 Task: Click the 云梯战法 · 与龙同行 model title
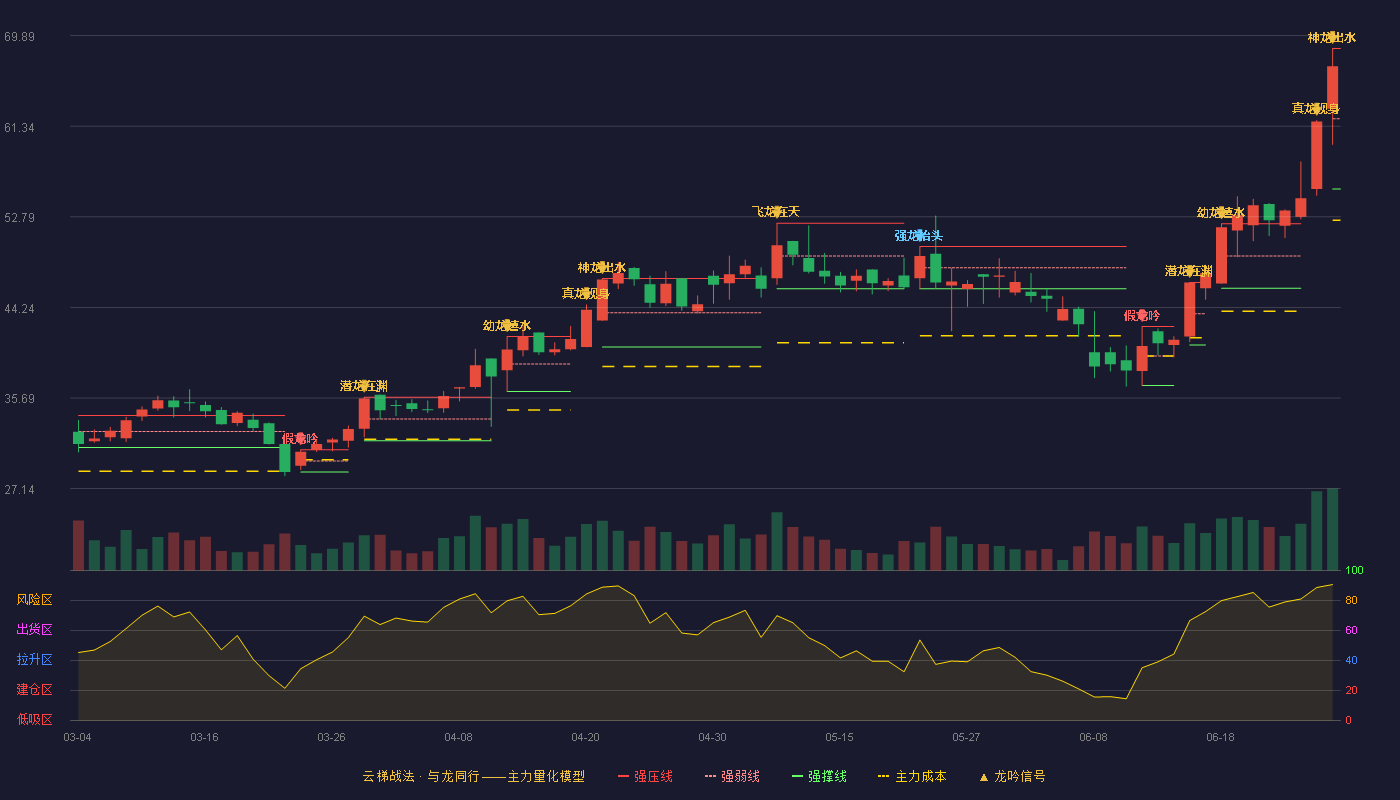[474, 776]
